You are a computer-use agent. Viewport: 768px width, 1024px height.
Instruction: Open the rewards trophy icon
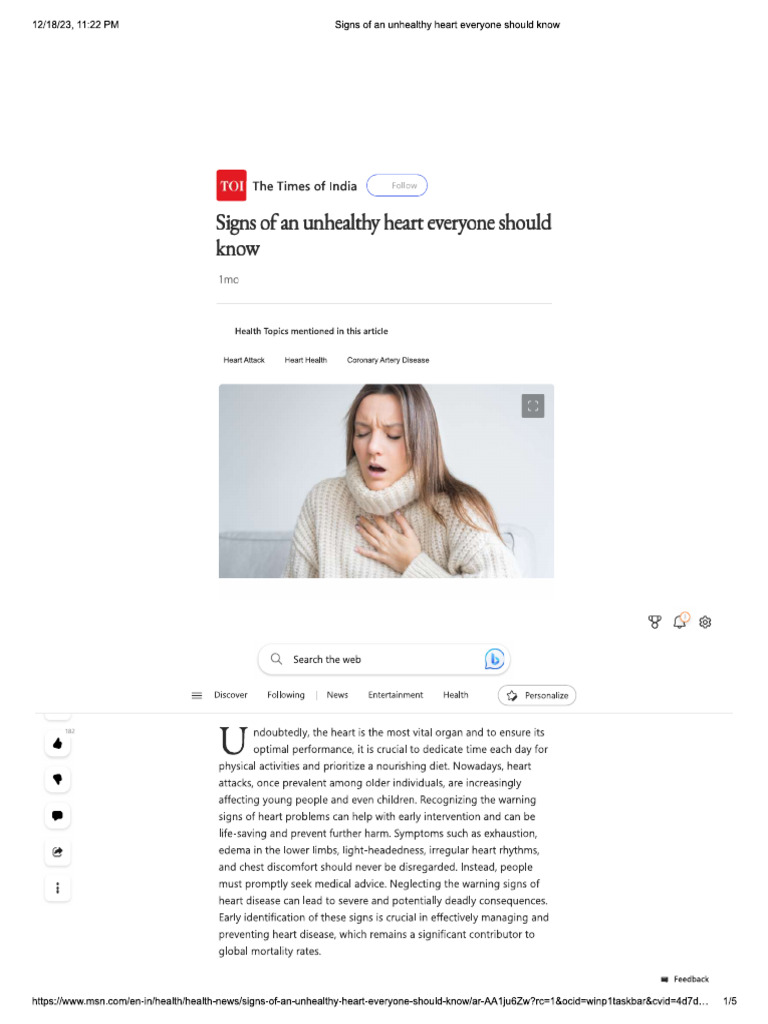click(654, 622)
